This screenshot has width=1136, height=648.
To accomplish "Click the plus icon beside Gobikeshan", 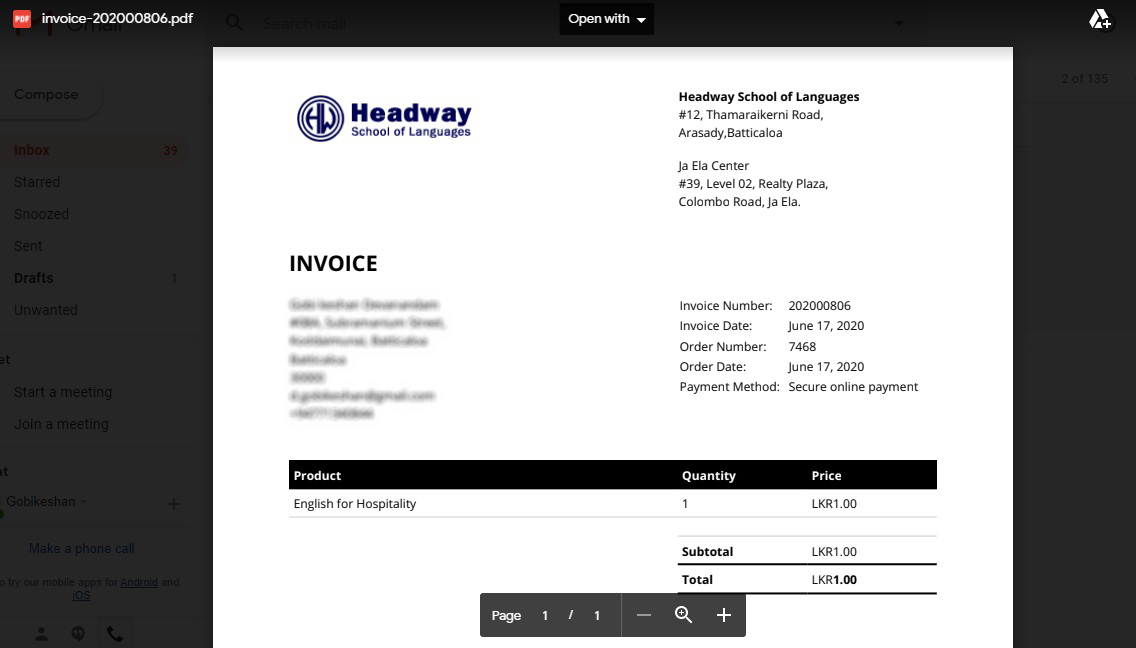I will pyautogui.click(x=174, y=504).
